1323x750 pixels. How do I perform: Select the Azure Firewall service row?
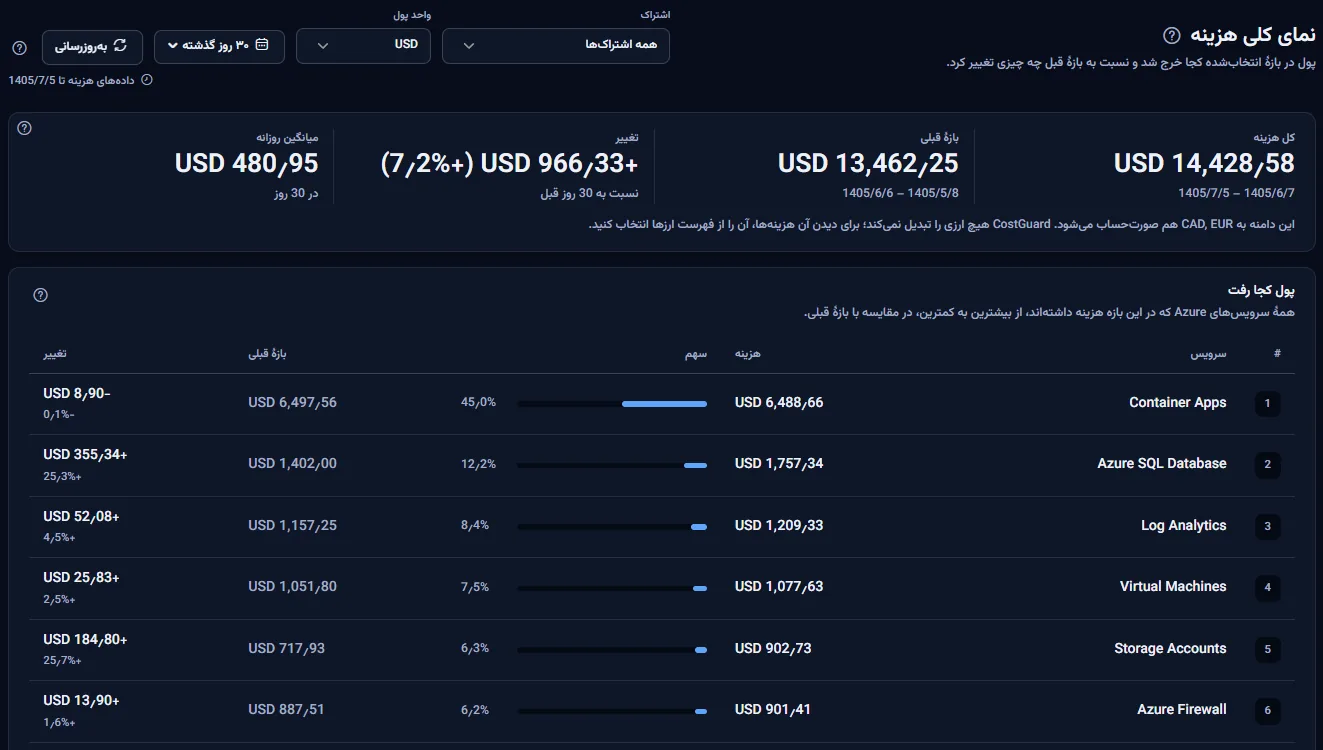click(662, 711)
